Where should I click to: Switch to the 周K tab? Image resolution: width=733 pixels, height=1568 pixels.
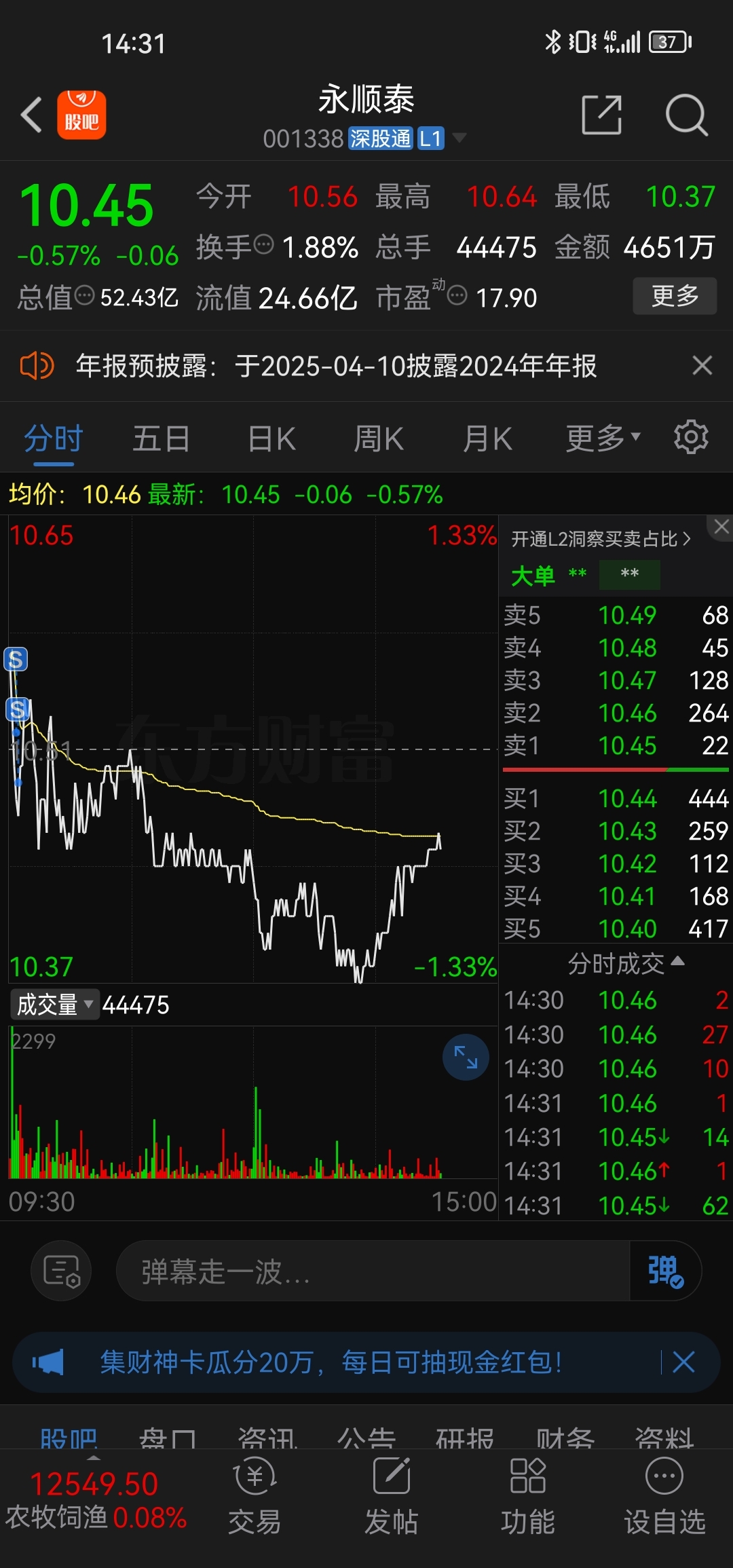[x=379, y=438]
